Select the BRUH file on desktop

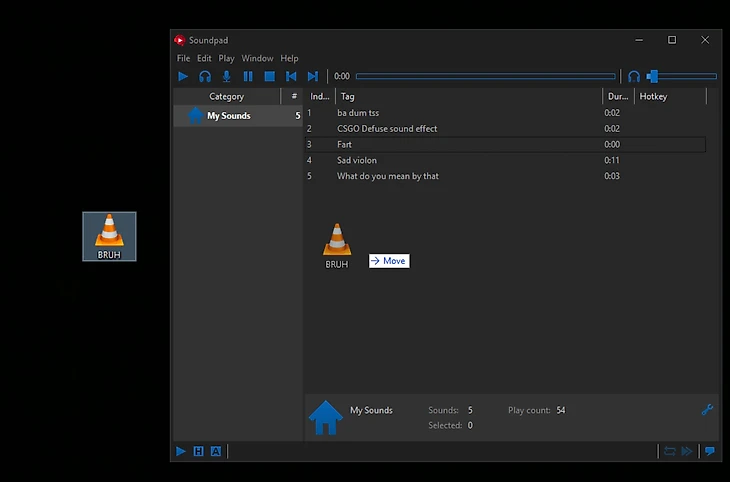109,236
